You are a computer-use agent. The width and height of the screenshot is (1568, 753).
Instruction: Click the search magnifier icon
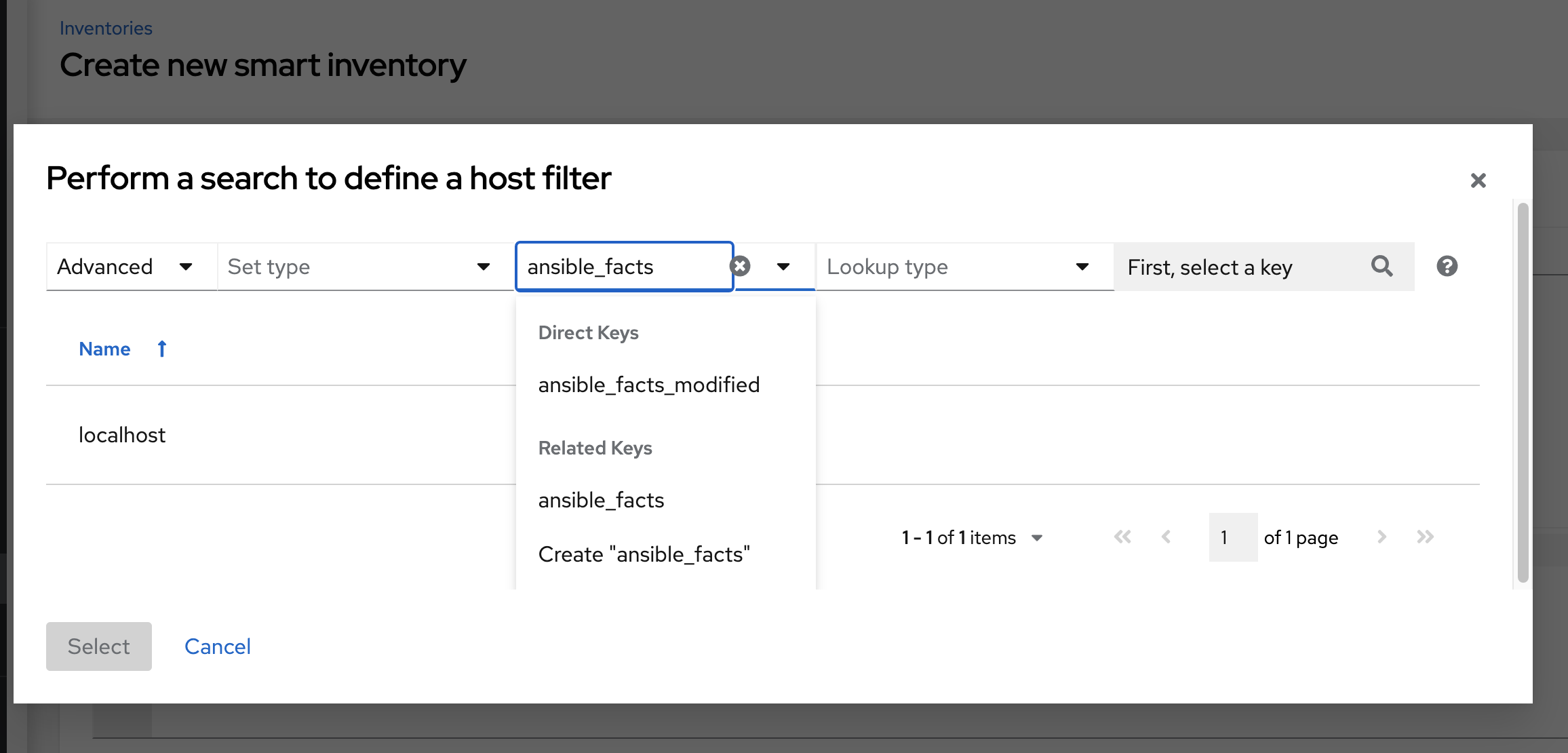click(1382, 267)
